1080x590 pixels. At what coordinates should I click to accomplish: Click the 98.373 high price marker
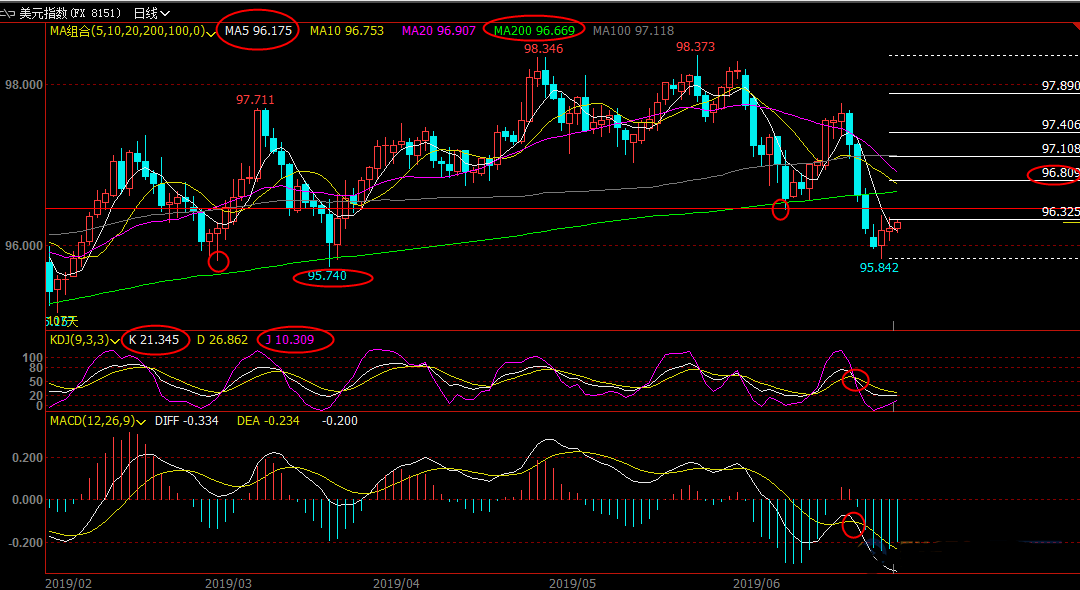coord(695,47)
